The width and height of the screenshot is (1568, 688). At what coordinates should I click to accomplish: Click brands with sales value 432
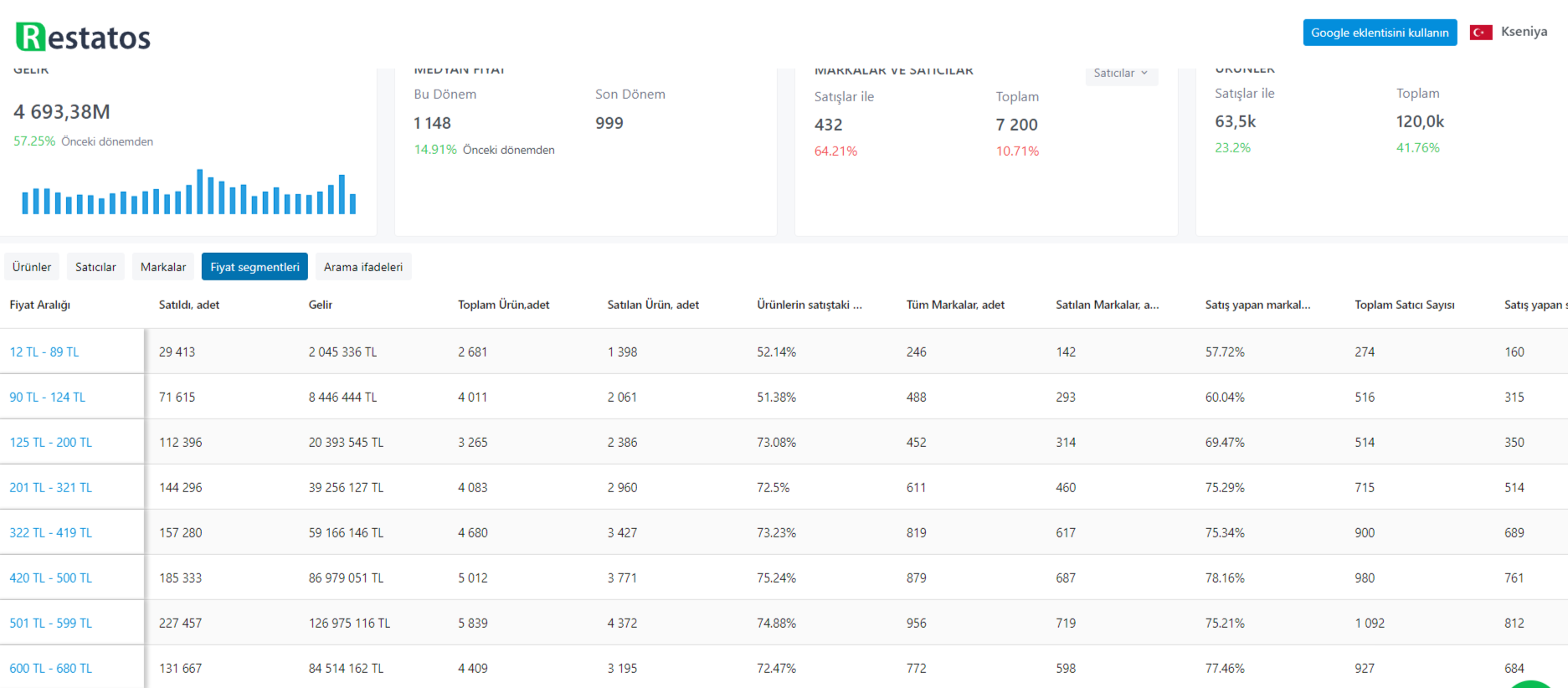pyautogui.click(x=828, y=125)
